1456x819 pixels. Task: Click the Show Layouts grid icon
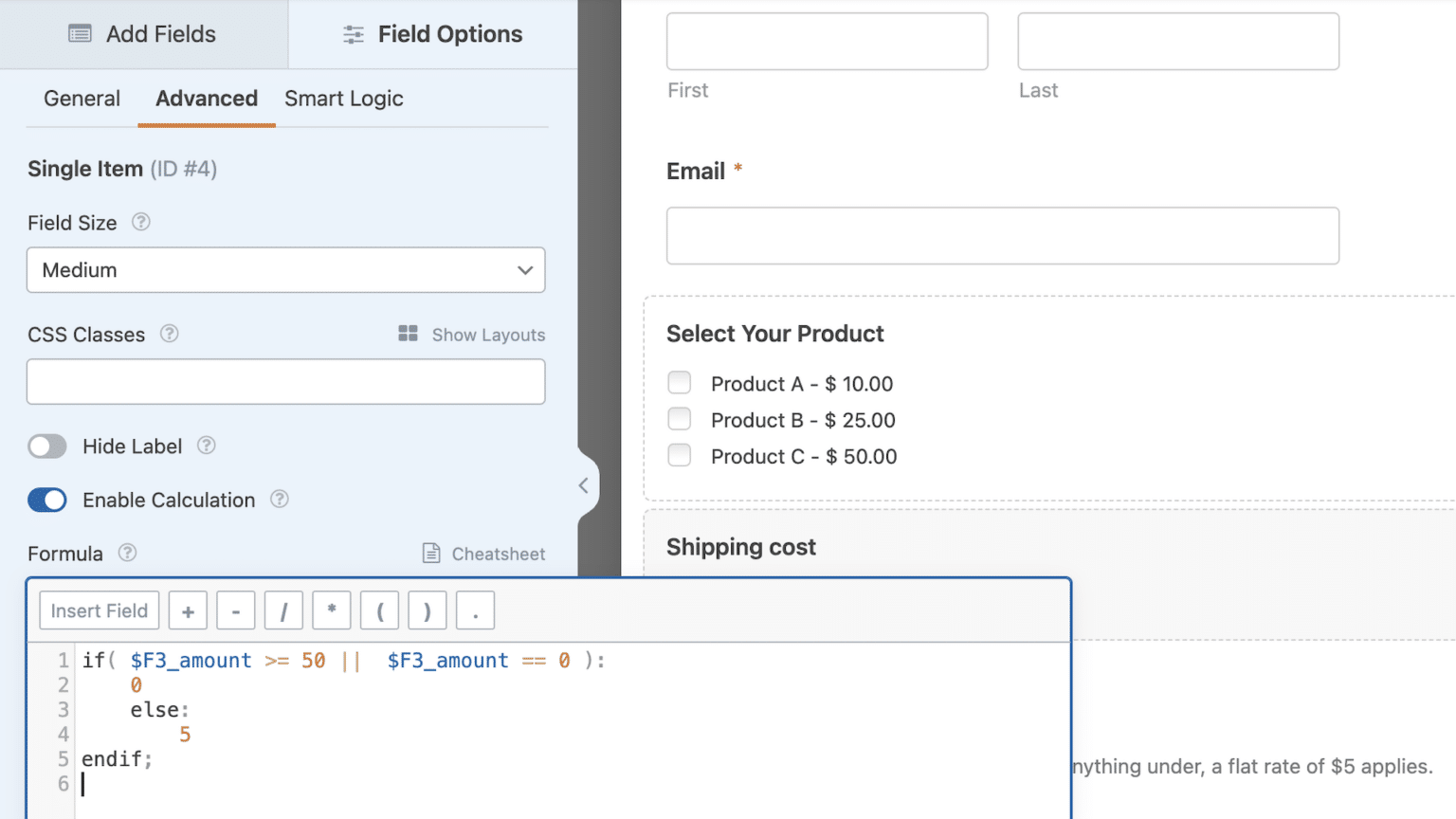(x=408, y=334)
